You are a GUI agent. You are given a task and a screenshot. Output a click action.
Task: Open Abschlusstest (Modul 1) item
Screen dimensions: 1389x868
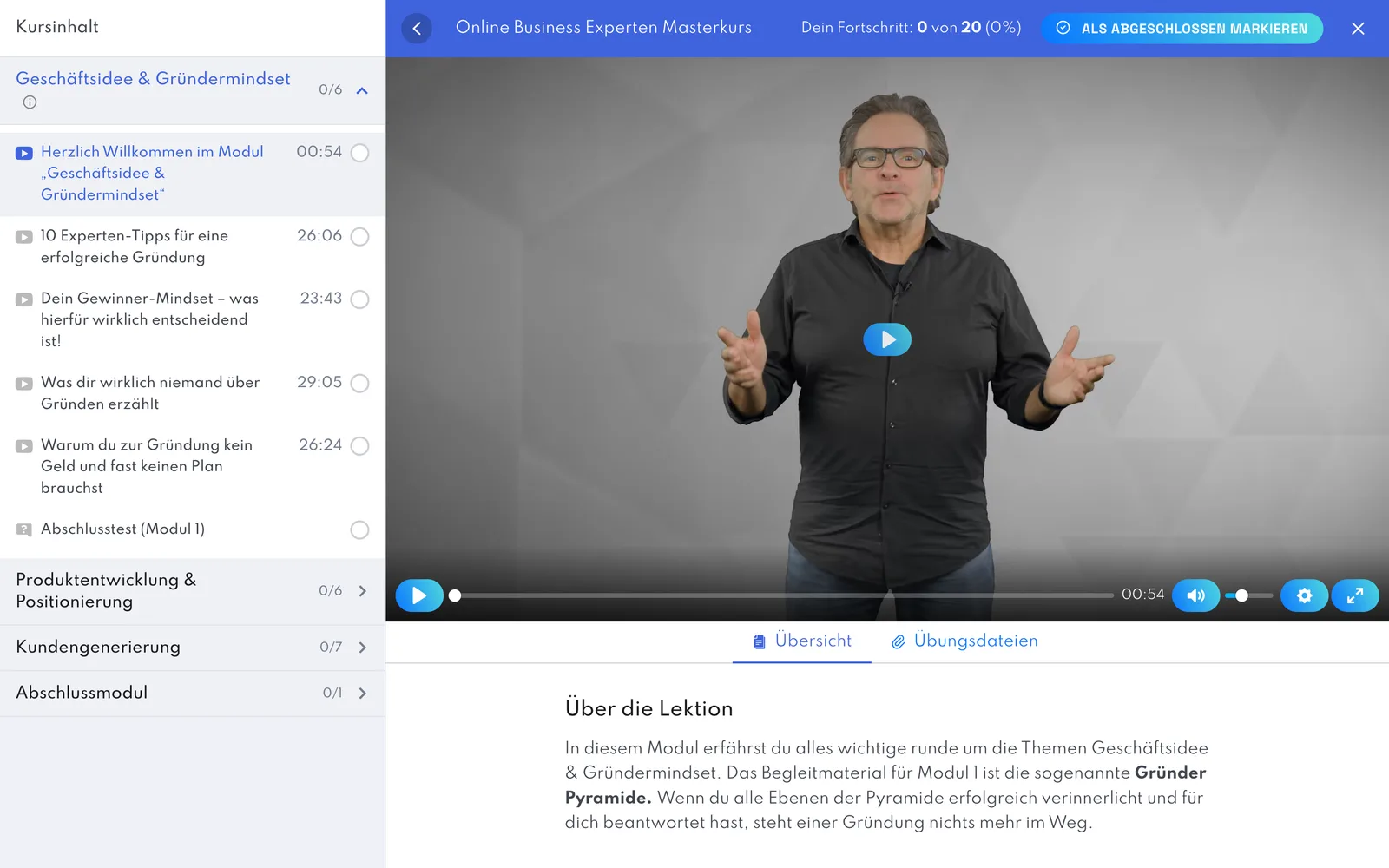(x=193, y=529)
